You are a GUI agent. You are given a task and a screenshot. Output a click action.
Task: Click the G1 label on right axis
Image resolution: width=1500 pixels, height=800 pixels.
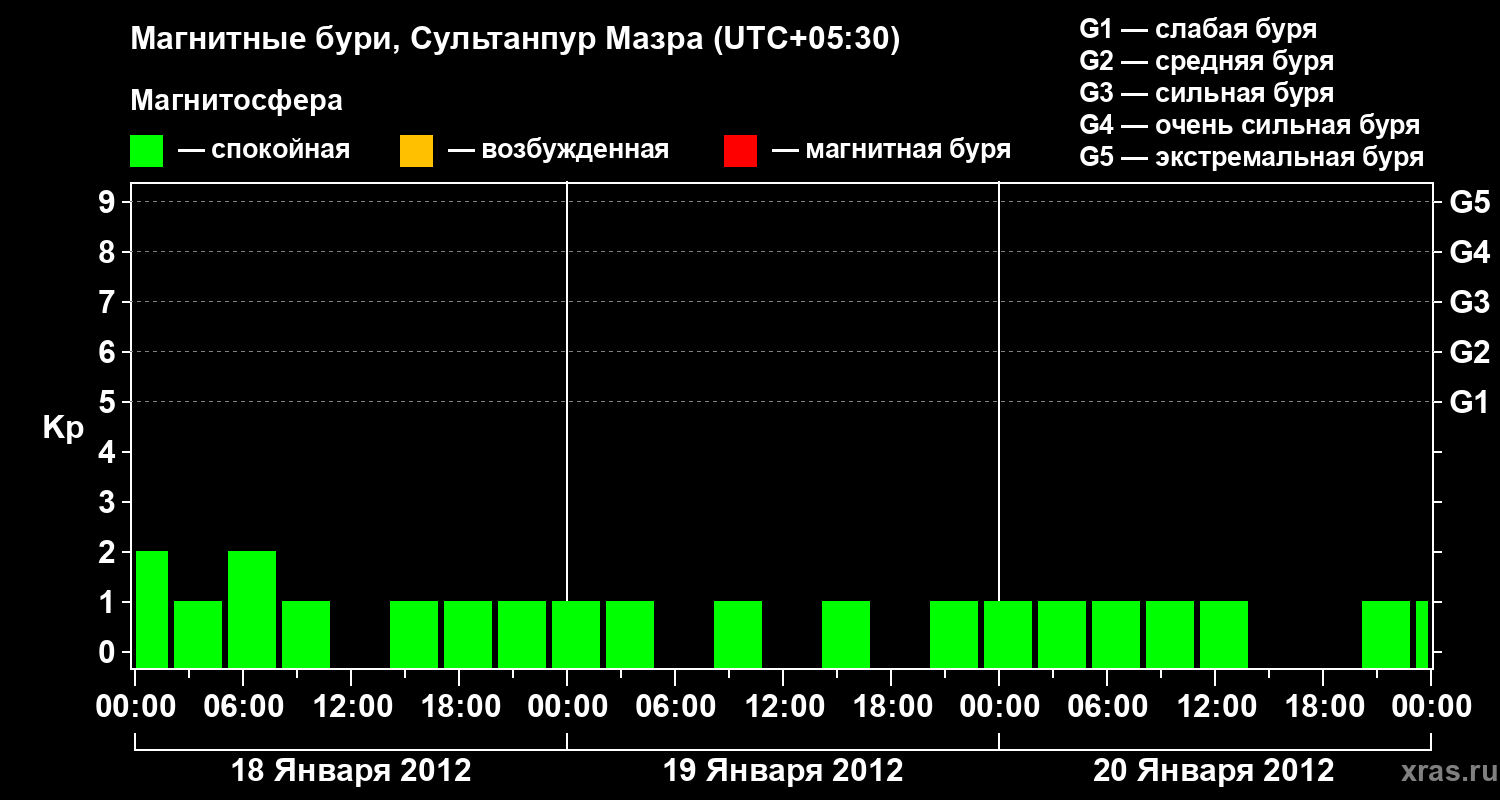(1470, 403)
